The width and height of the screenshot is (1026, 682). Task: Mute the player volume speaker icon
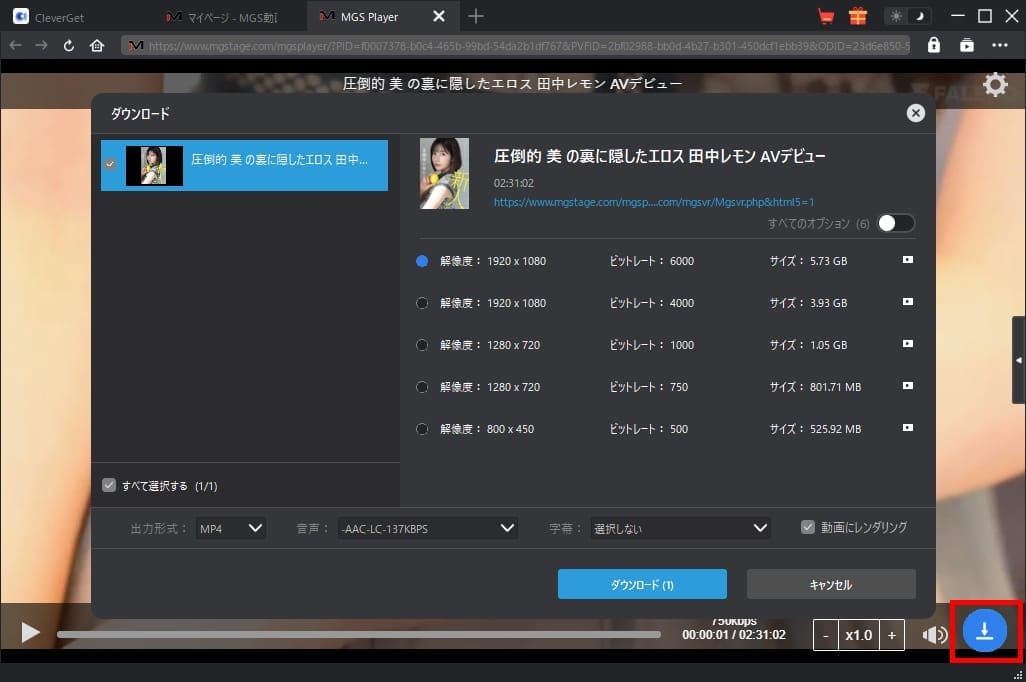click(x=934, y=635)
